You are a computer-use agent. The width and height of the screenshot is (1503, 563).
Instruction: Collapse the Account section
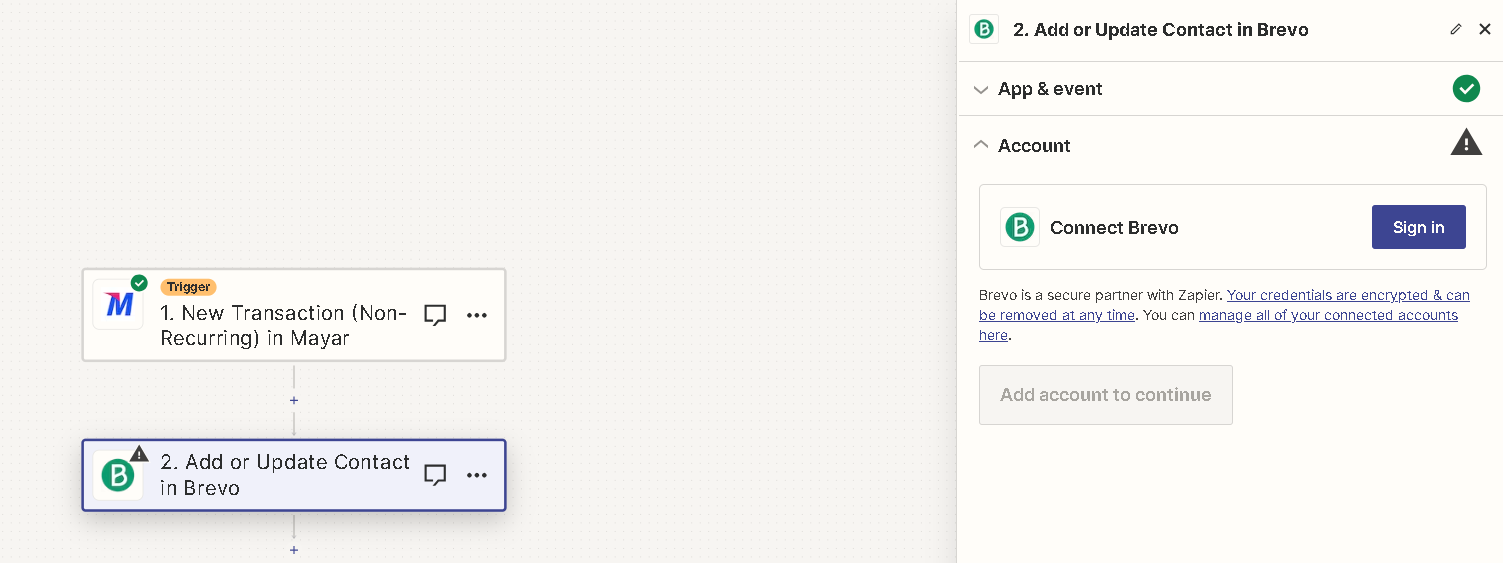pyautogui.click(x=1229, y=145)
